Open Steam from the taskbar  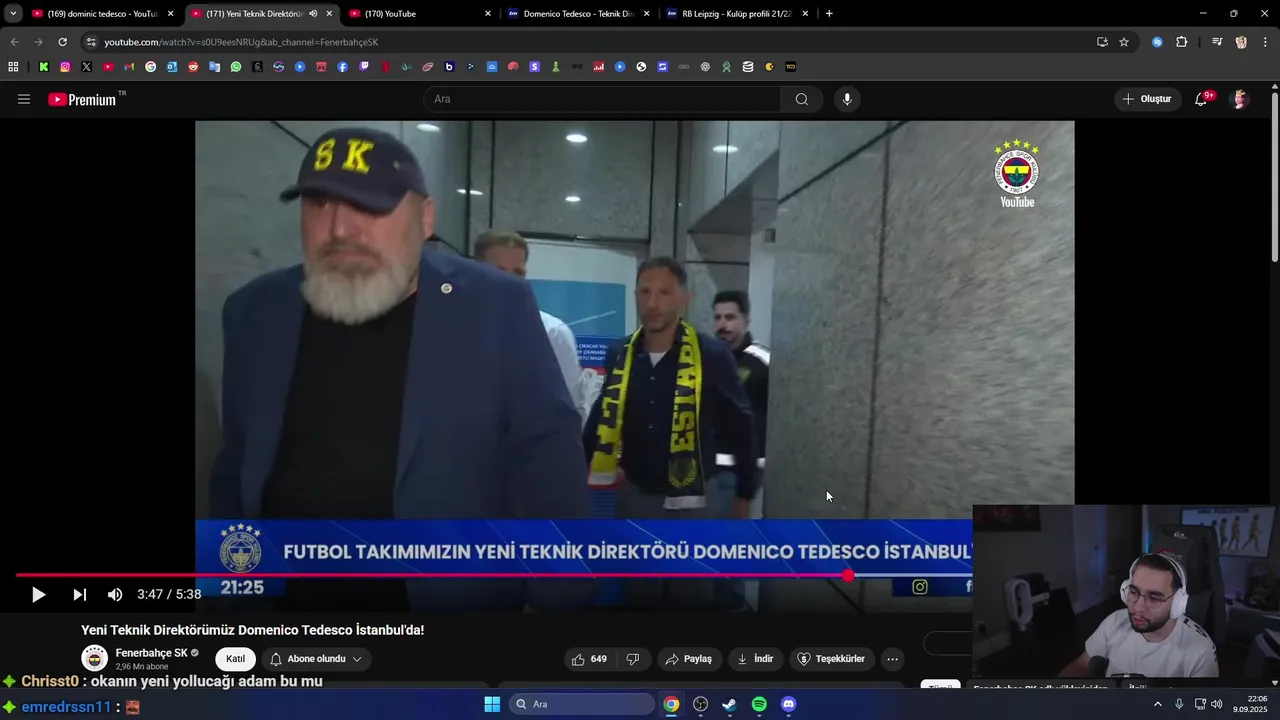730,704
